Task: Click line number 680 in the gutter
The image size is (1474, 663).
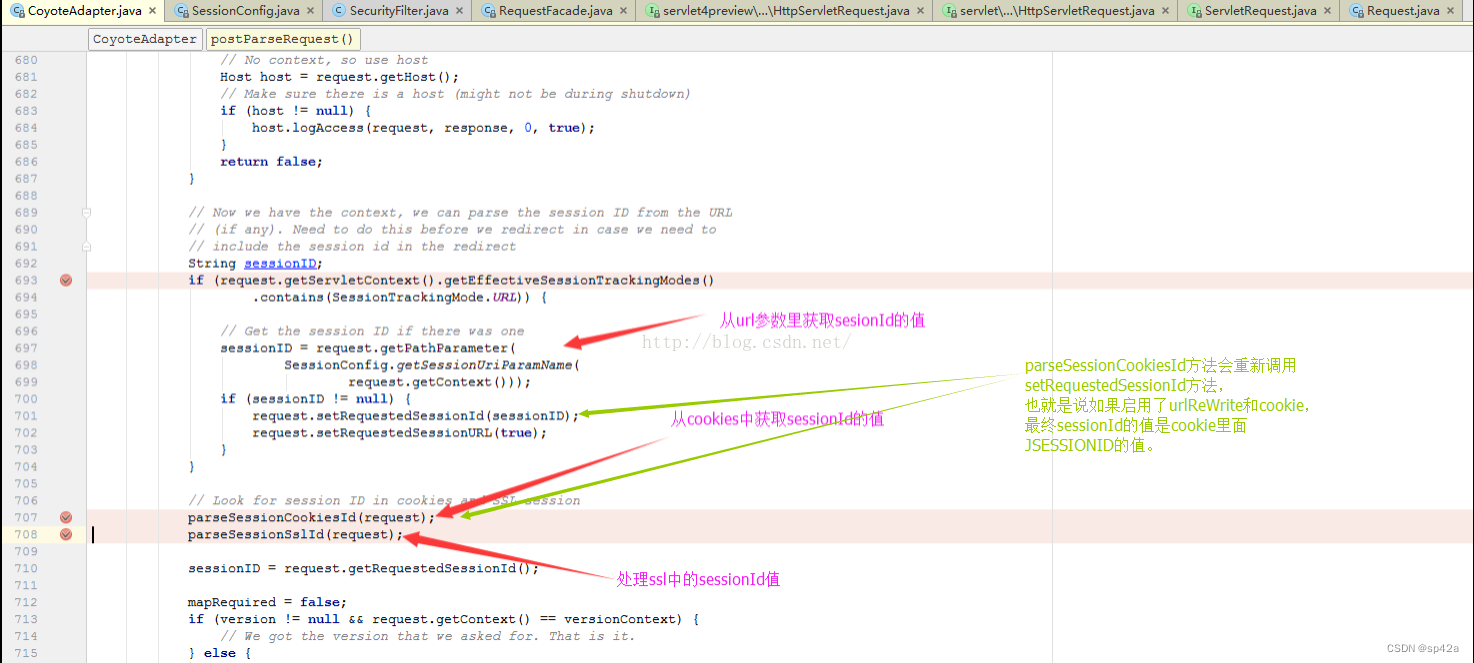Action: [26, 60]
